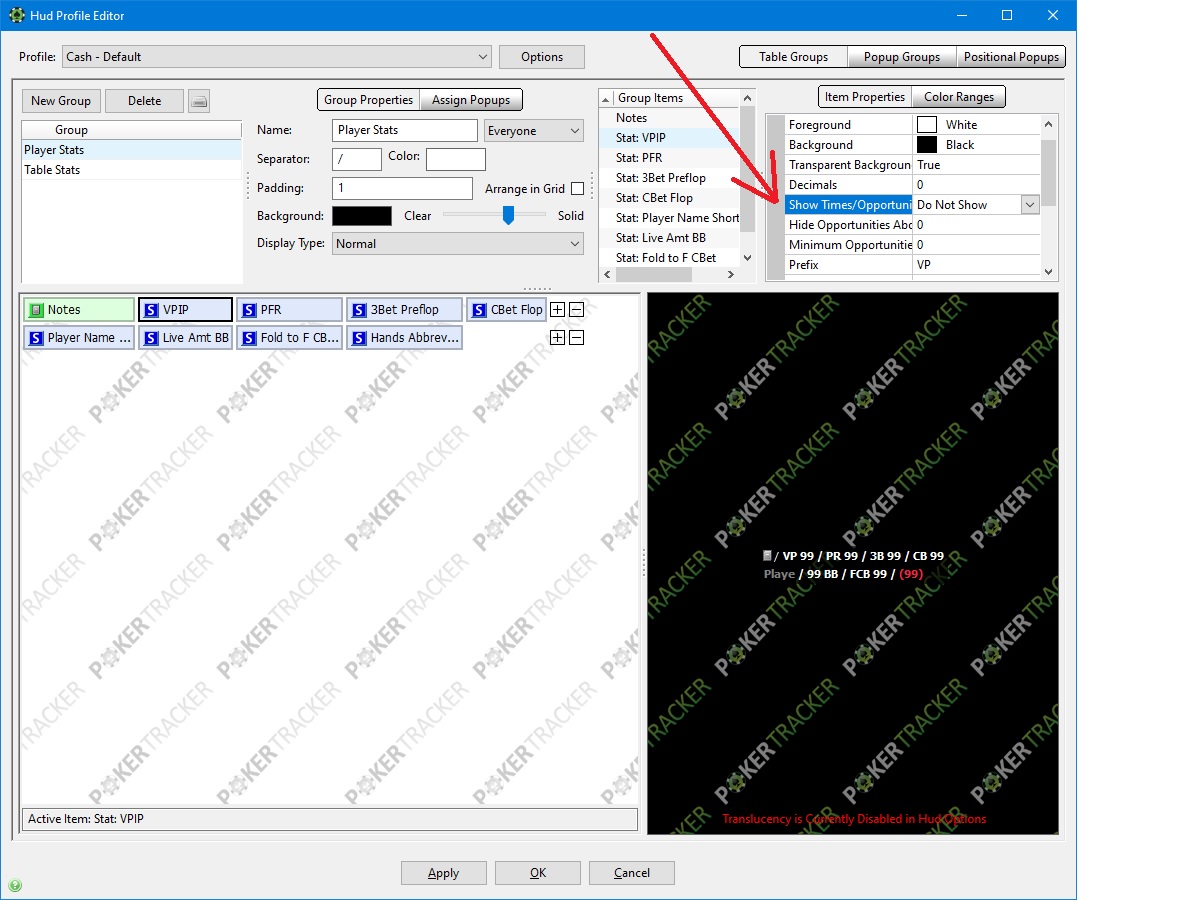Select Notes in the Group Items list

669,118
